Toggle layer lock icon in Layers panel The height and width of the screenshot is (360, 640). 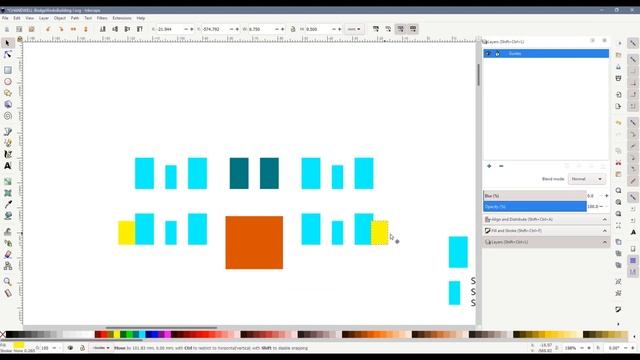(x=497, y=53)
